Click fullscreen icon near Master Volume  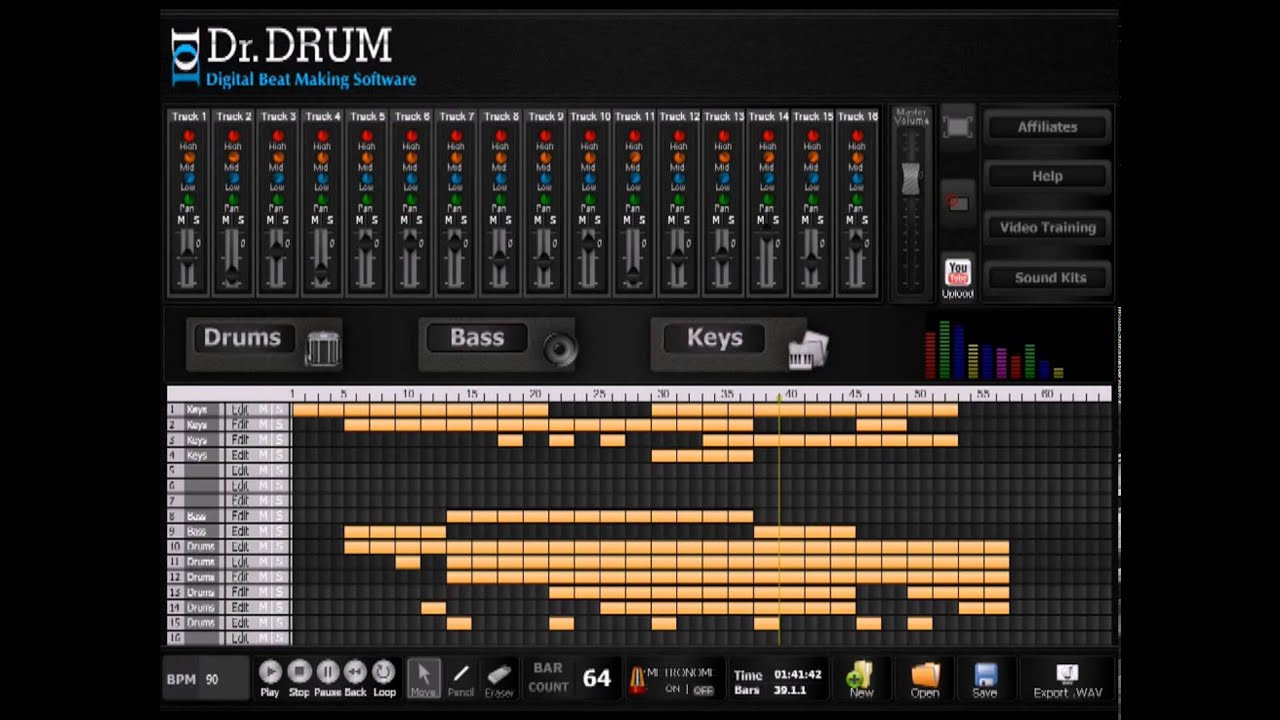957,126
